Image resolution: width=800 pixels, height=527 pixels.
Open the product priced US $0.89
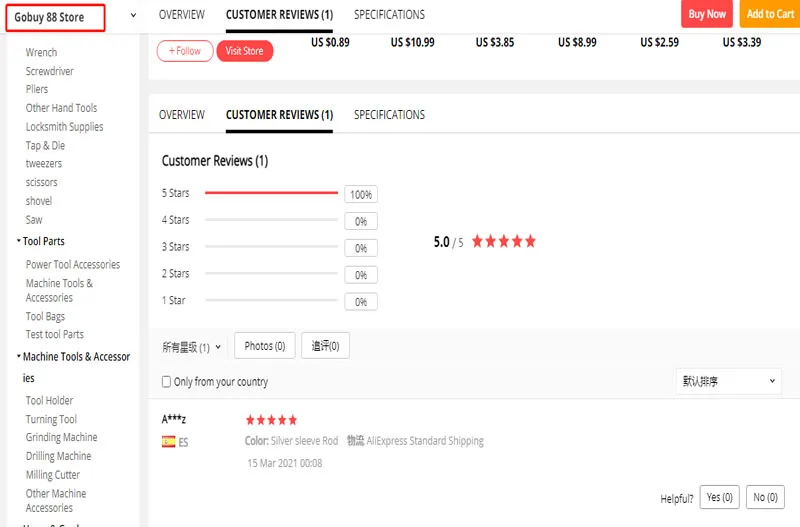[x=330, y=42]
